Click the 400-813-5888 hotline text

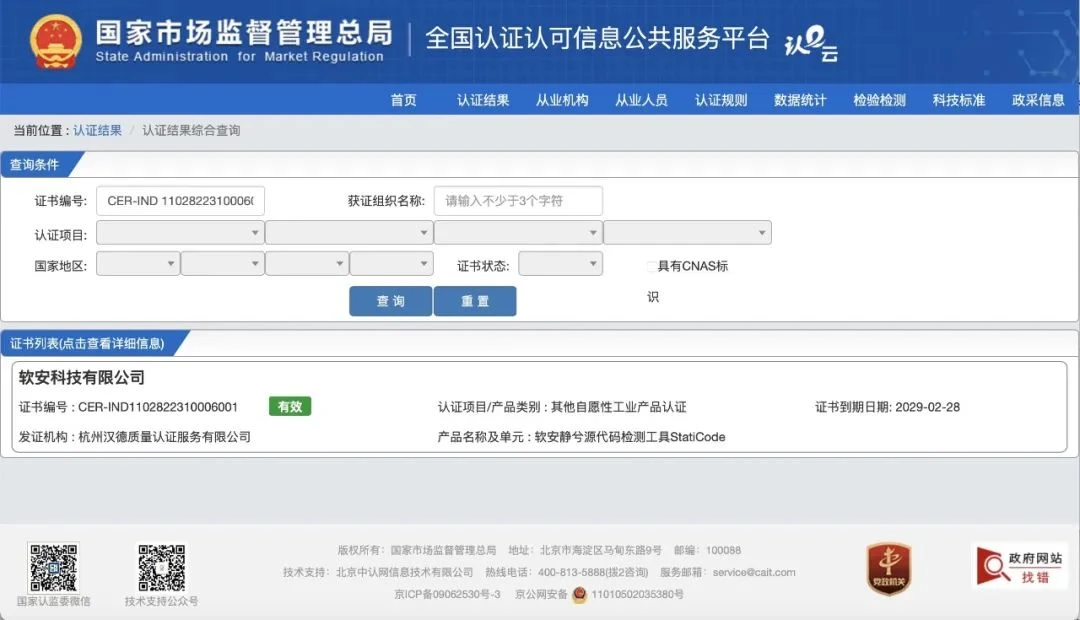[x=572, y=572]
